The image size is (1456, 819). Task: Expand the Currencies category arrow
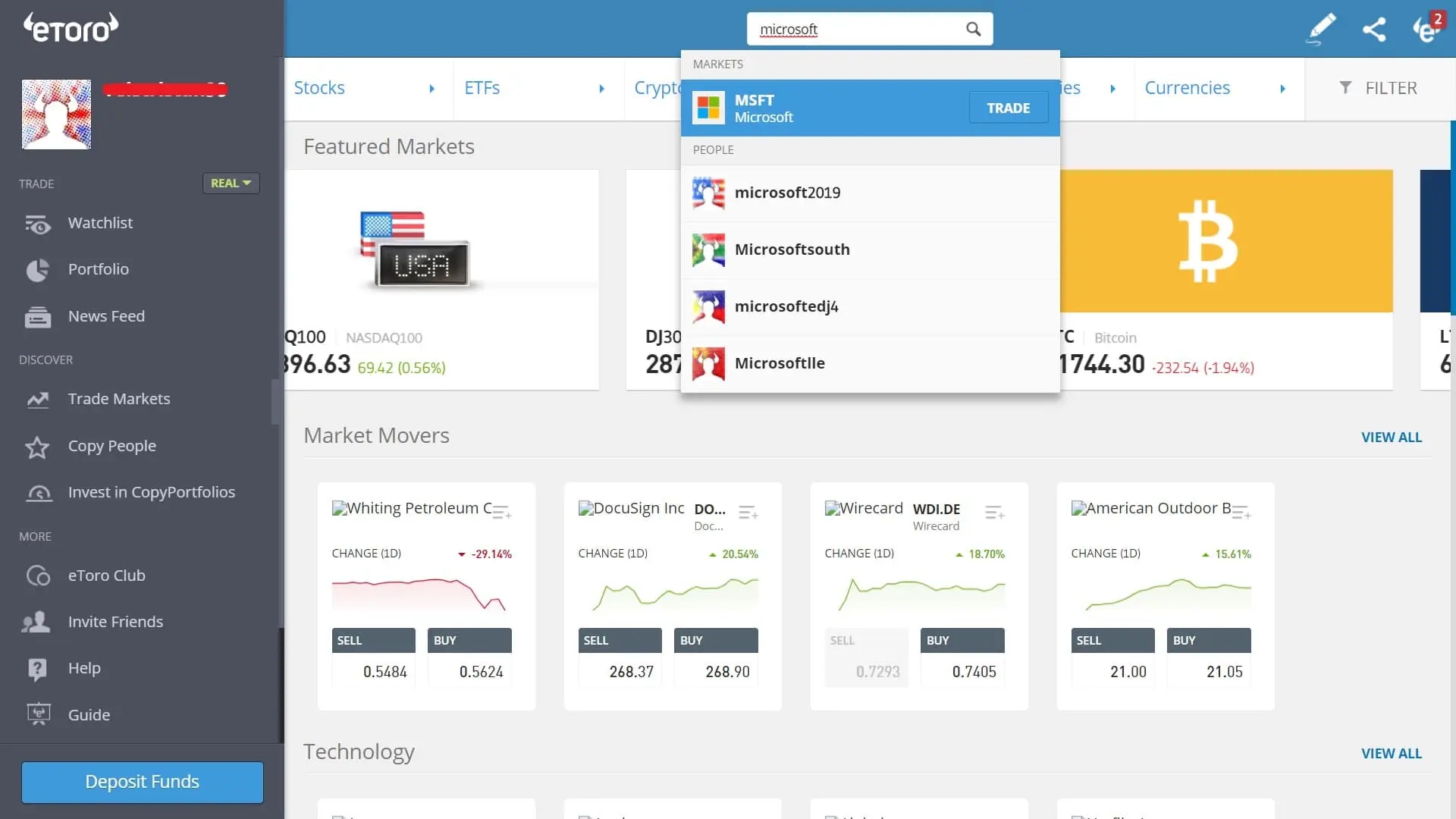tap(1282, 89)
